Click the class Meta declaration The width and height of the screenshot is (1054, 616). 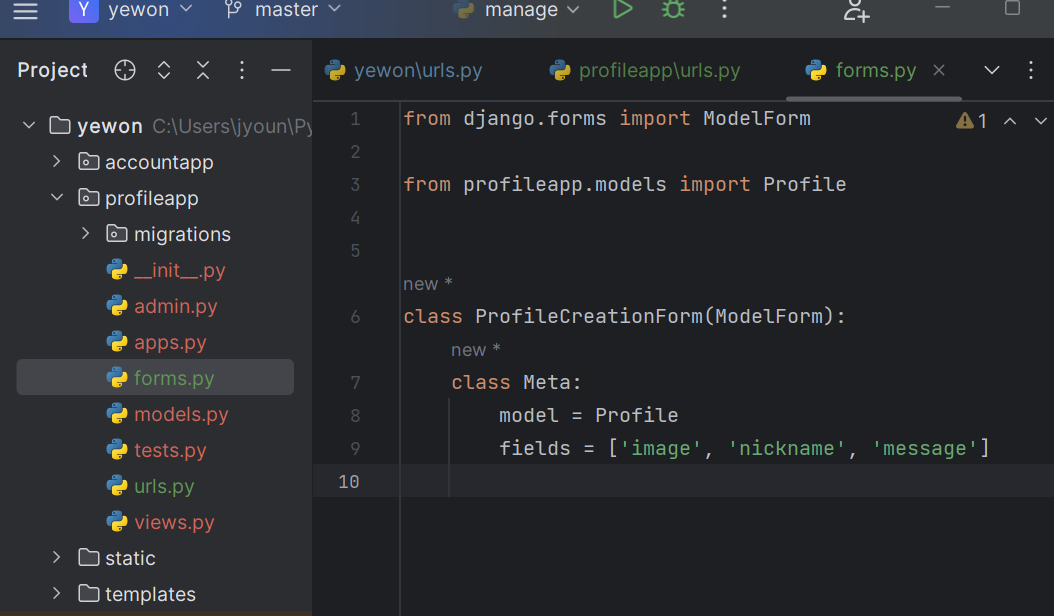pyautogui.click(x=516, y=383)
